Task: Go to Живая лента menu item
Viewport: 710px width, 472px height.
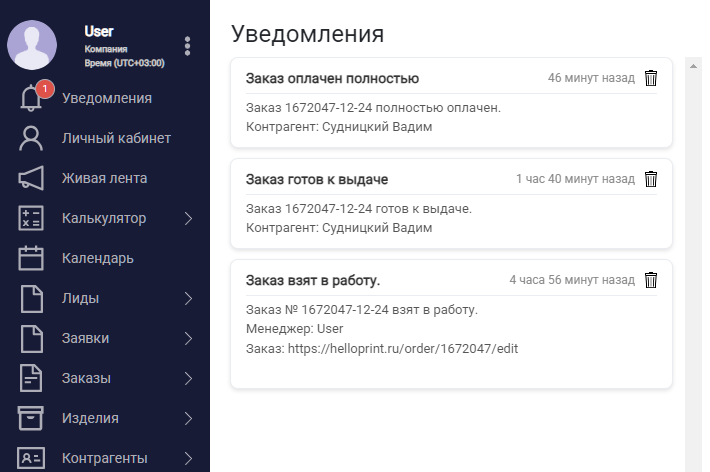Action: click(x=105, y=178)
